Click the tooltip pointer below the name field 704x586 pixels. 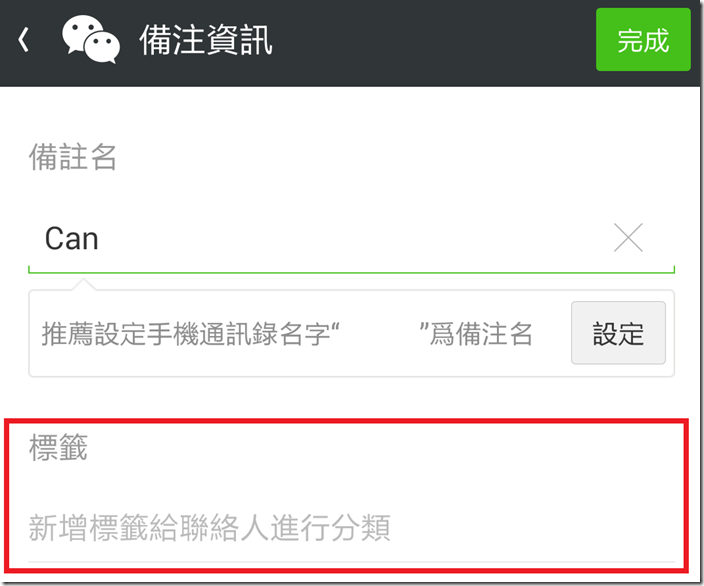[x=84, y=284]
